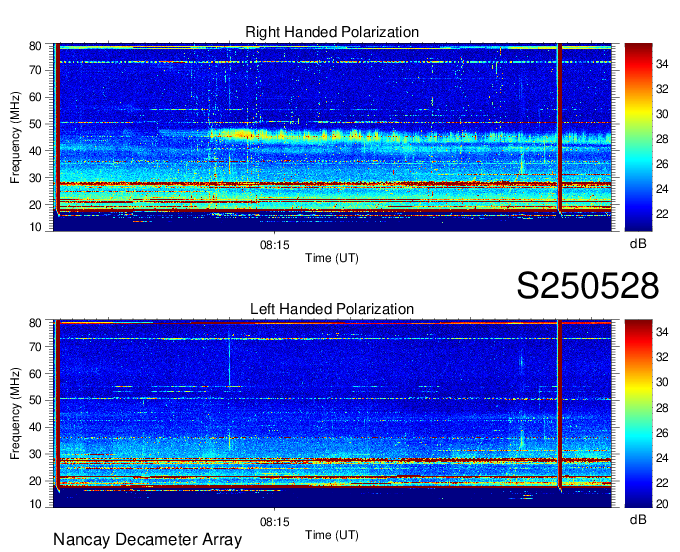Click the Frequency (MHz) axis label of the top plot
Screen dimensions: 680x552
pos(15,137)
